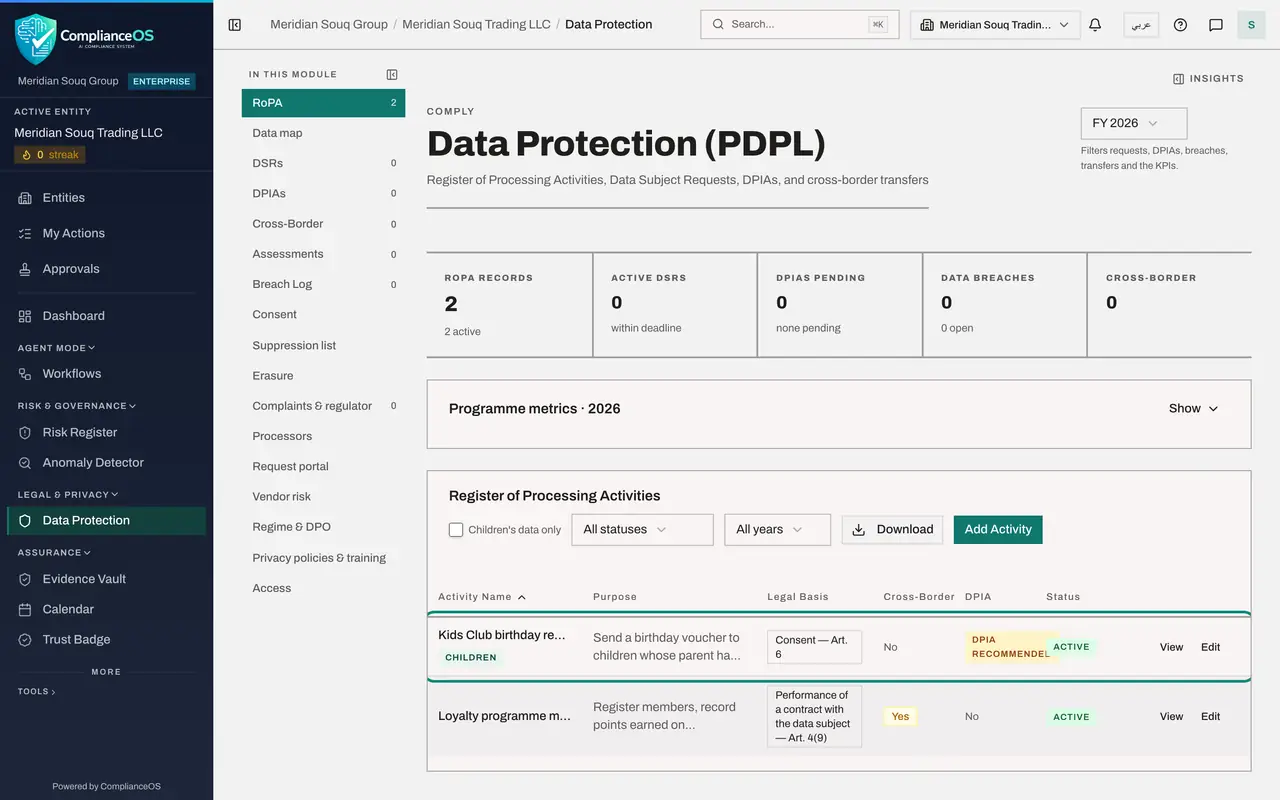
Task: Open My Actions in the sidebar
Action: (106, 233)
